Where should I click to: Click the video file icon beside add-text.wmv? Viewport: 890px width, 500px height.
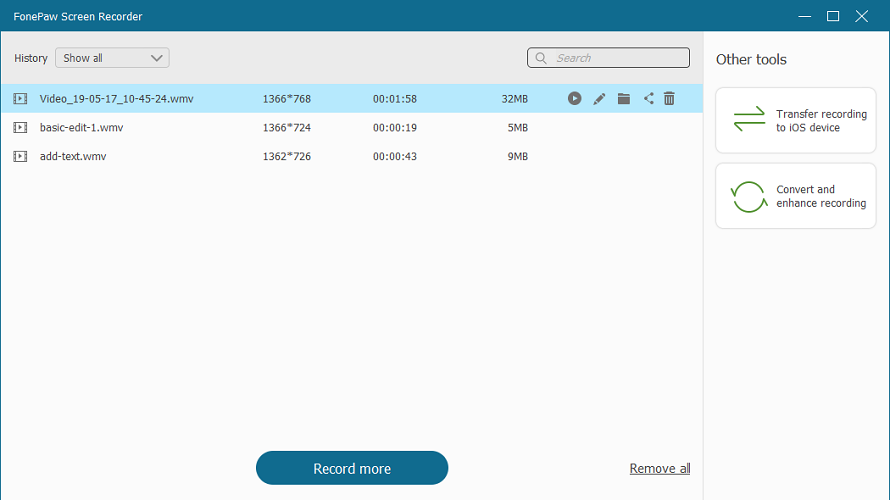pyautogui.click(x=20, y=156)
